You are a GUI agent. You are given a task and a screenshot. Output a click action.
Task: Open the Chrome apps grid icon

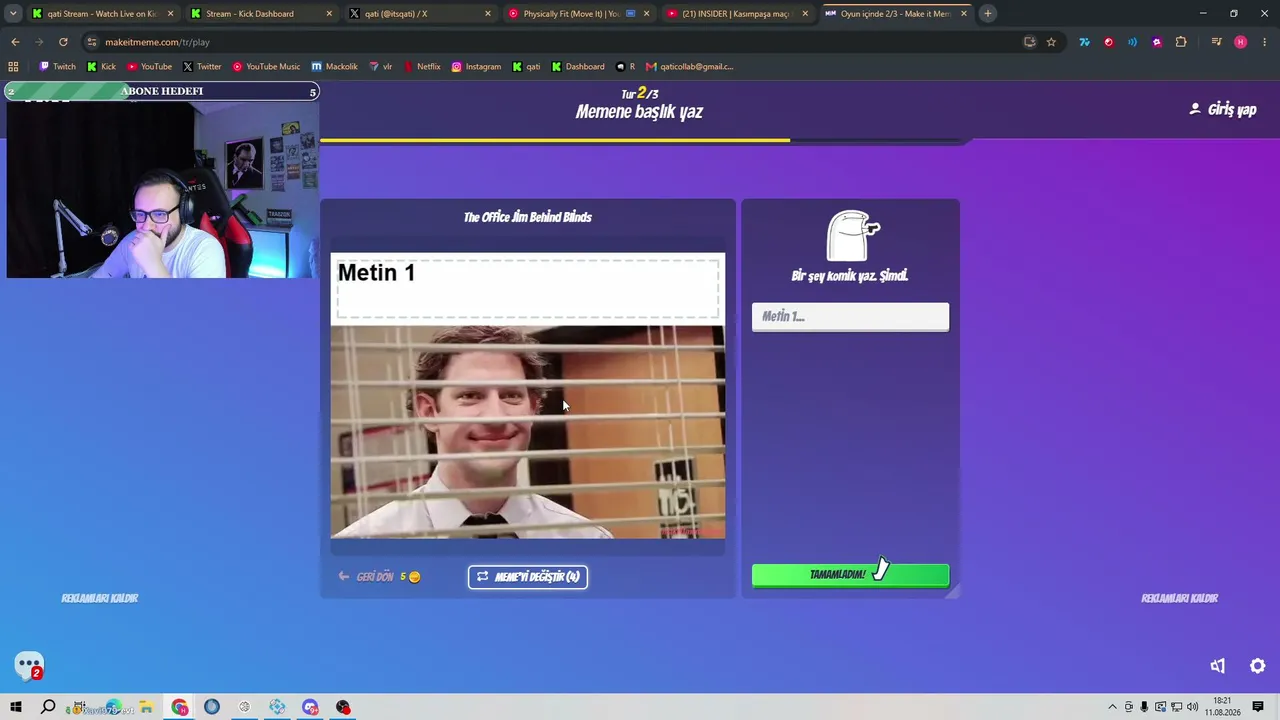(x=13, y=67)
